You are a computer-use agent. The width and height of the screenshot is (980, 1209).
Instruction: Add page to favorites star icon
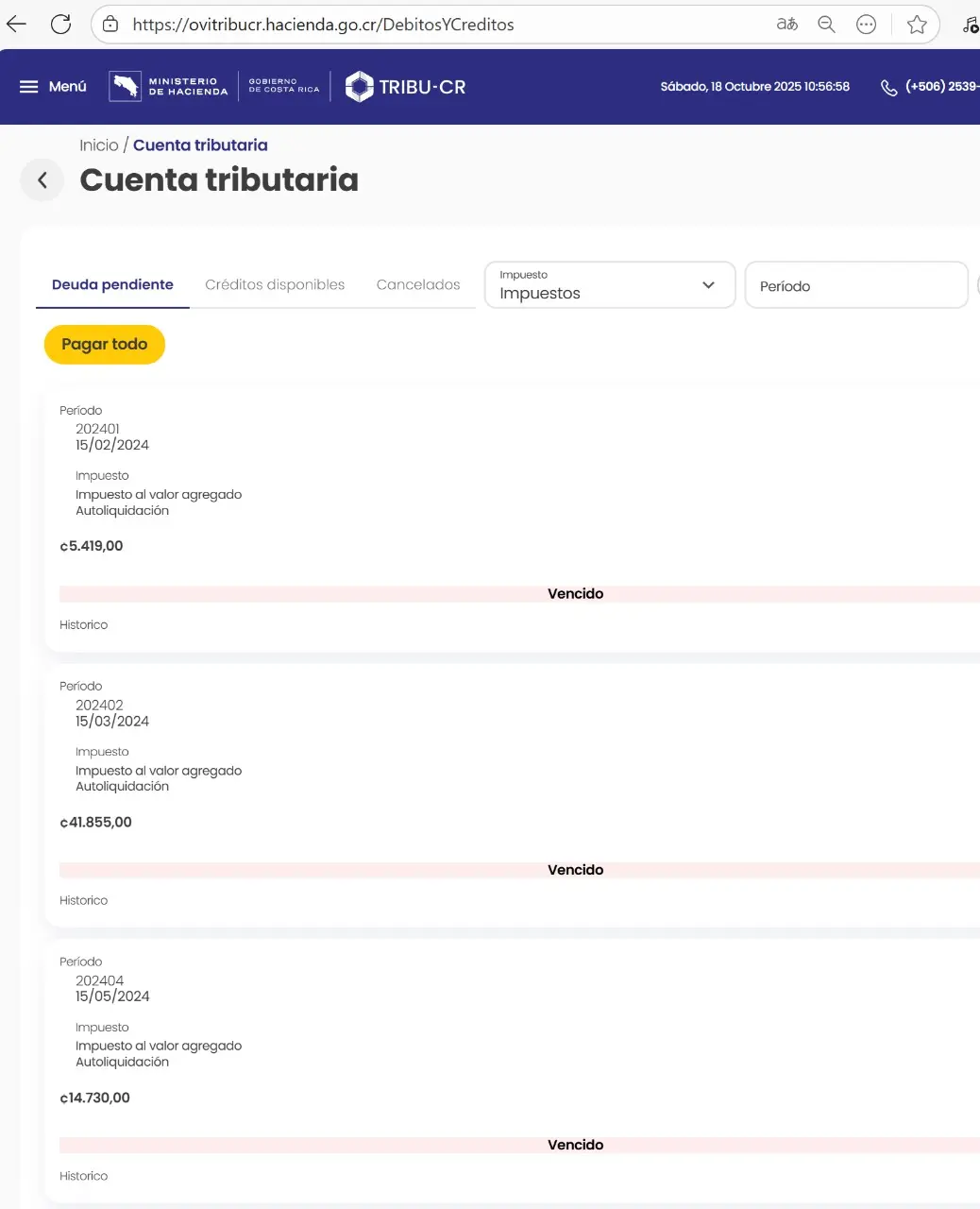click(x=916, y=25)
